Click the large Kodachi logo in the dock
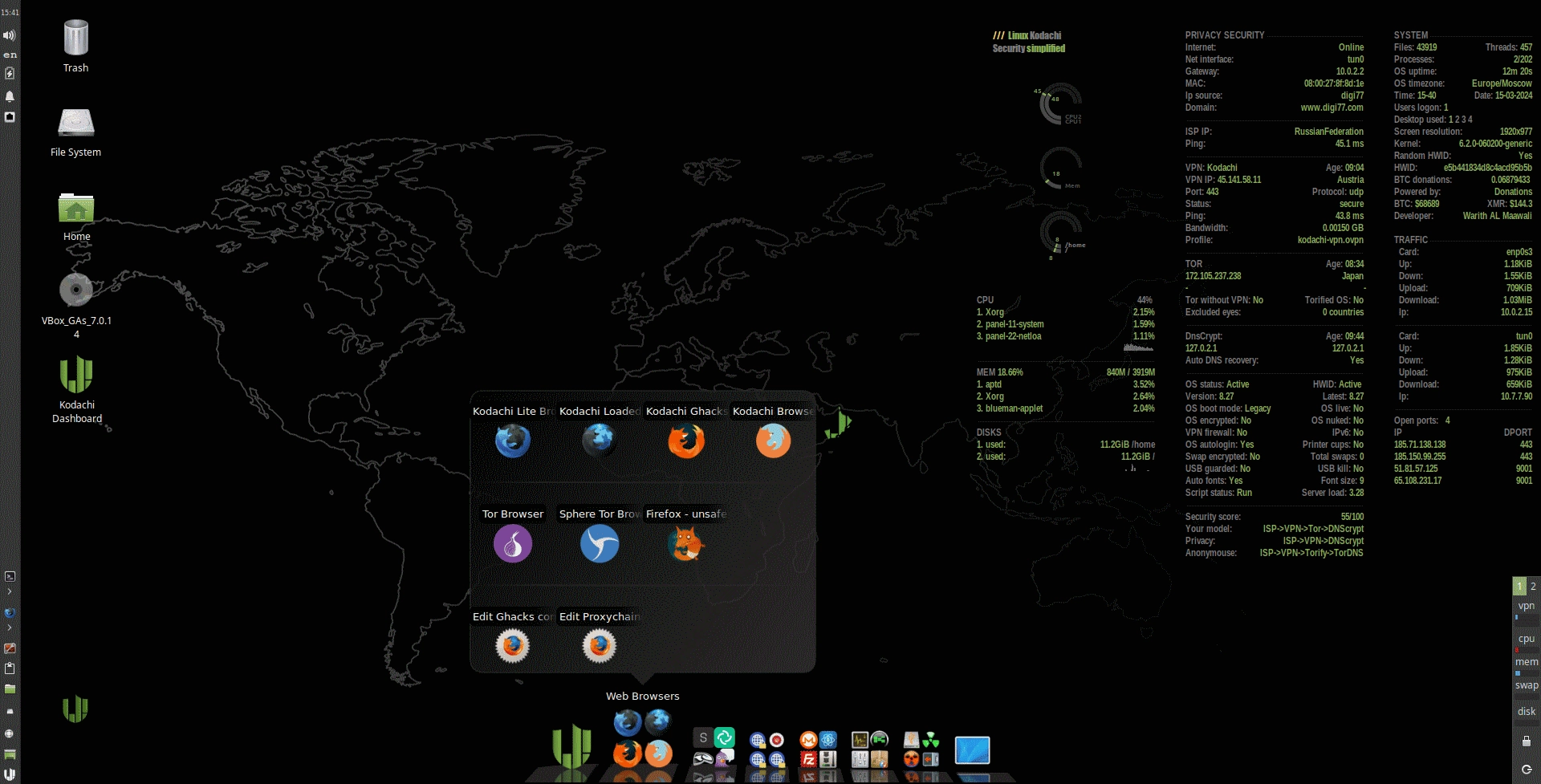 [571, 746]
